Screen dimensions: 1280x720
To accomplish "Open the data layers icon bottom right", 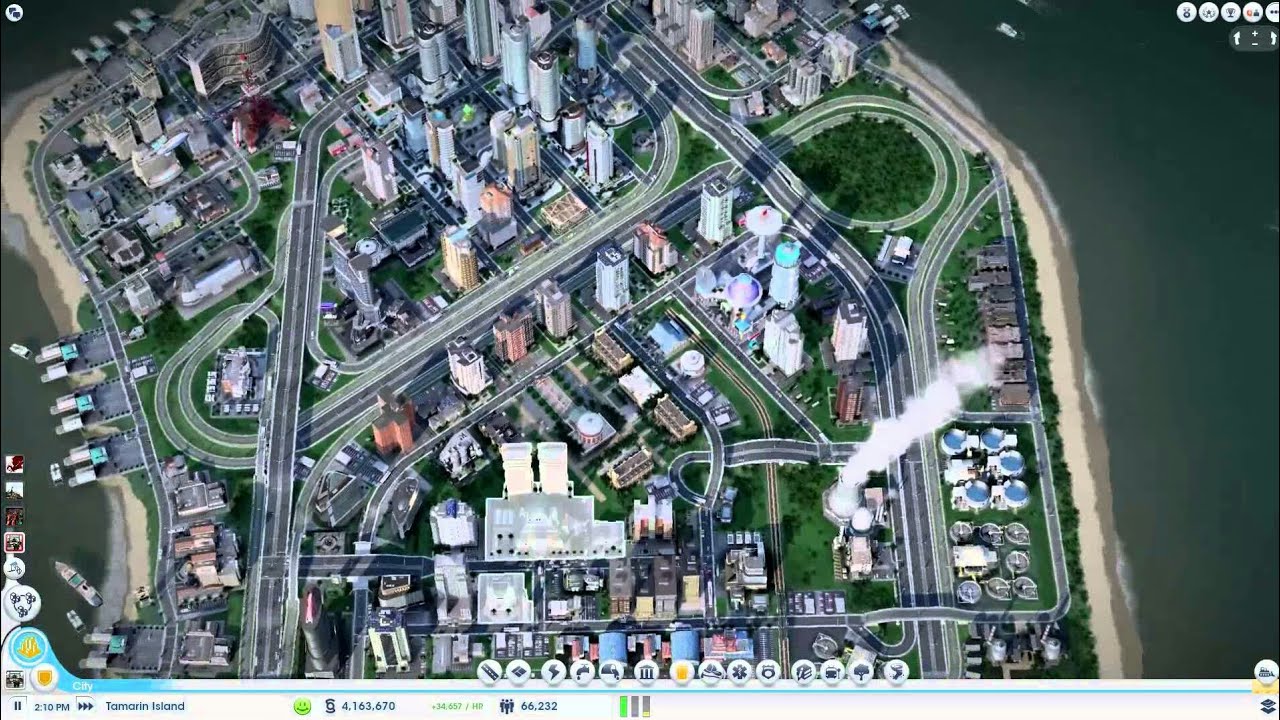I will tap(1267, 706).
